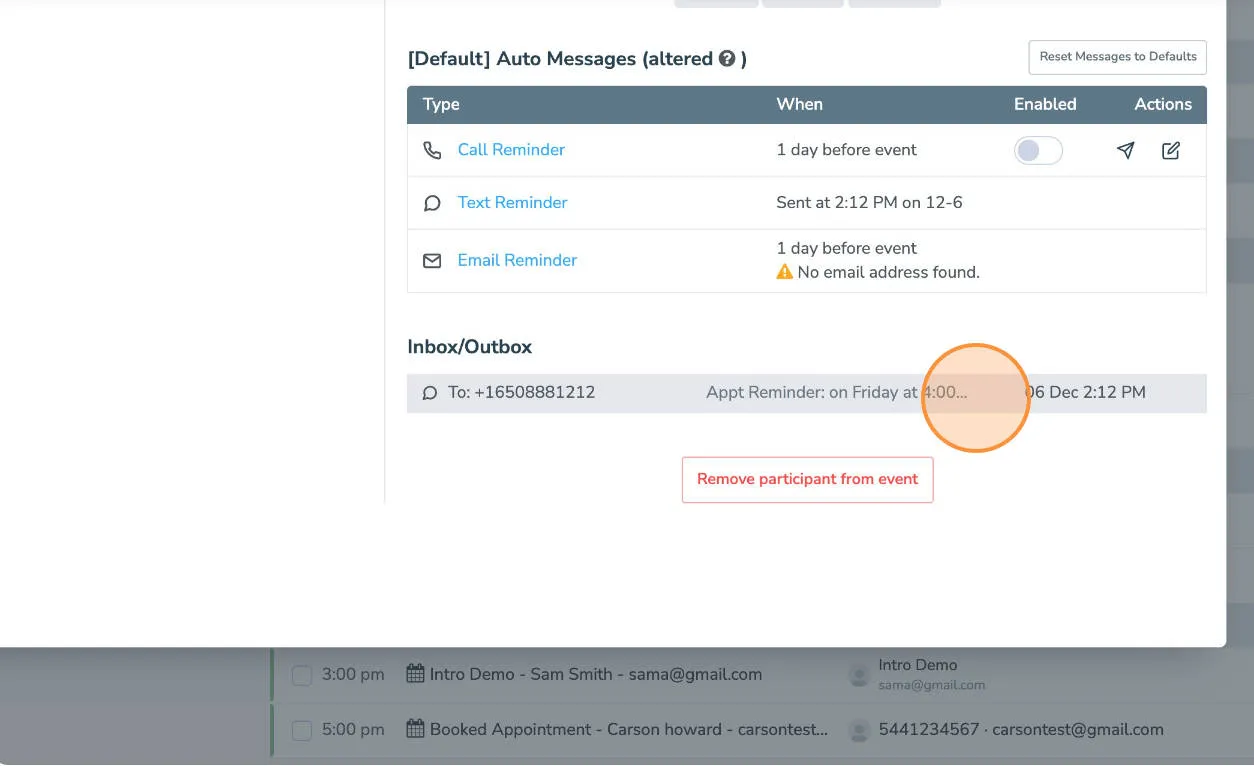The width and height of the screenshot is (1254, 766).
Task: Click the calendar icon beside Intro Demo
Action: [415, 673]
